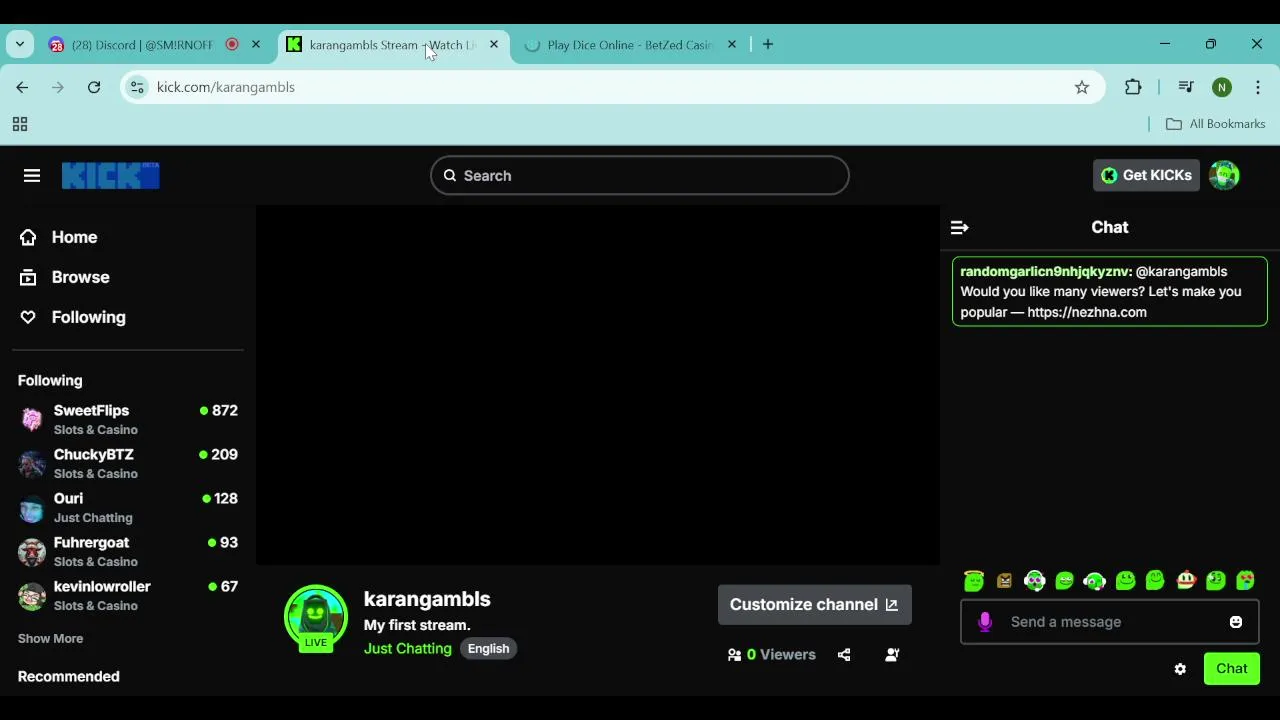Open ChuckyBTZ channel
This screenshot has width=1280, height=720.
tap(128, 463)
